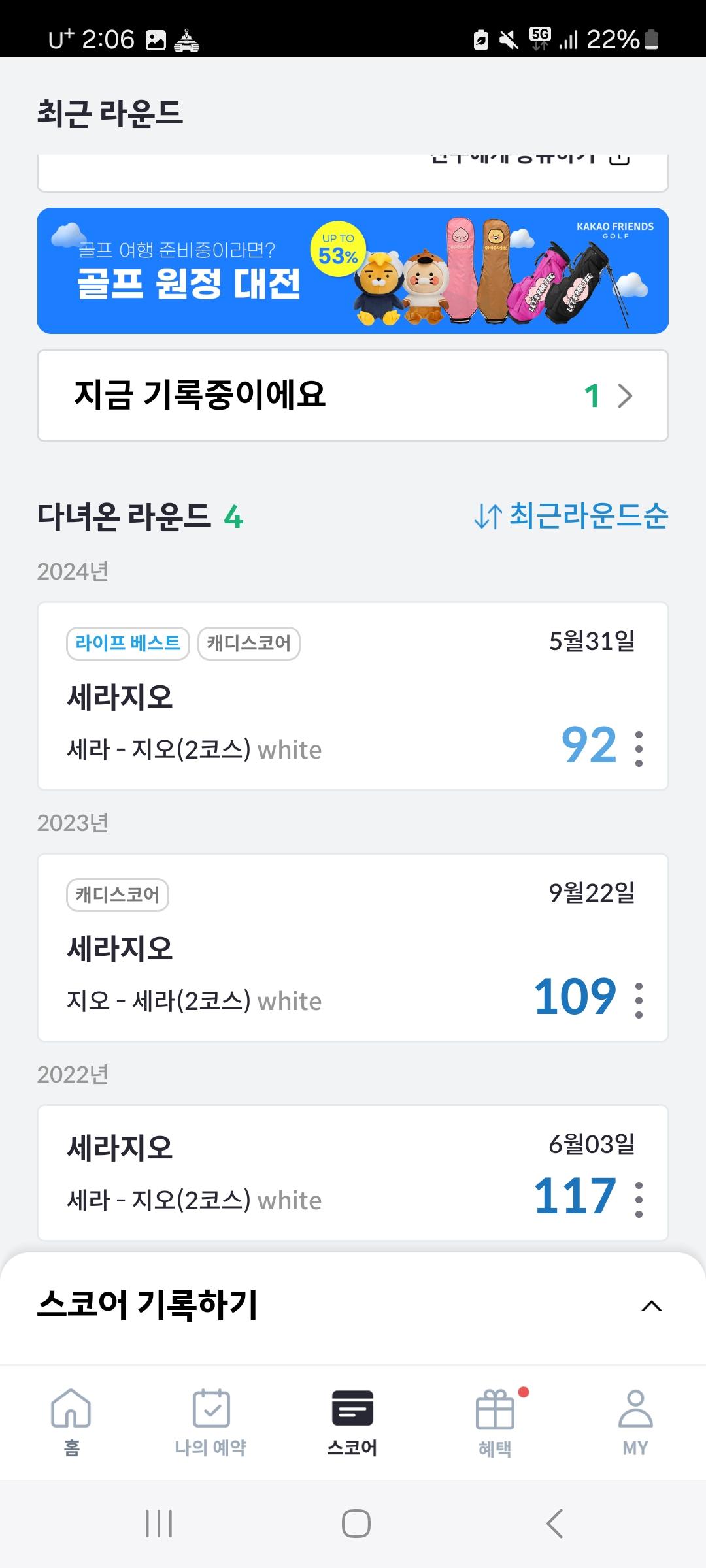Viewport: 706px width, 1568px height.
Task: Expand the 스코어 기록하기 panel chevron
Action: (x=651, y=1306)
